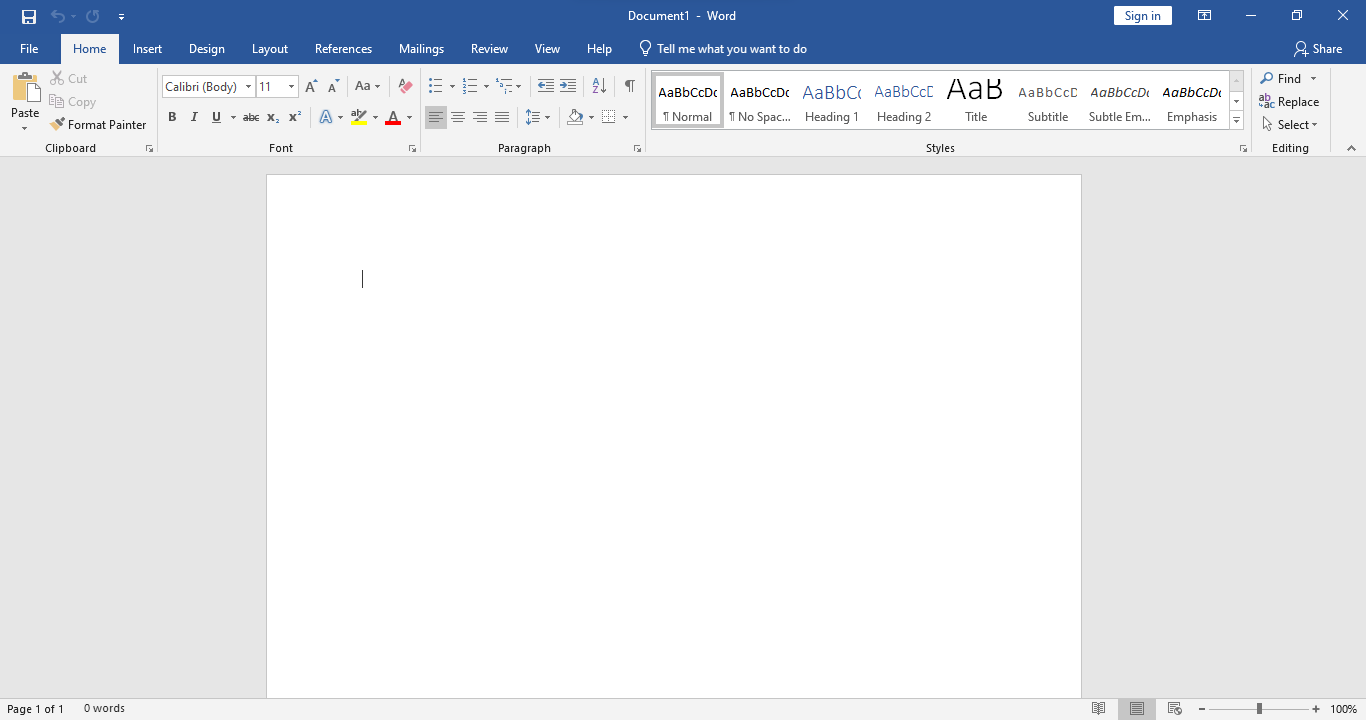Image resolution: width=1366 pixels, height=720 pixels.
Task: Click the Increase Indent icon
Action: pos(568,87)
